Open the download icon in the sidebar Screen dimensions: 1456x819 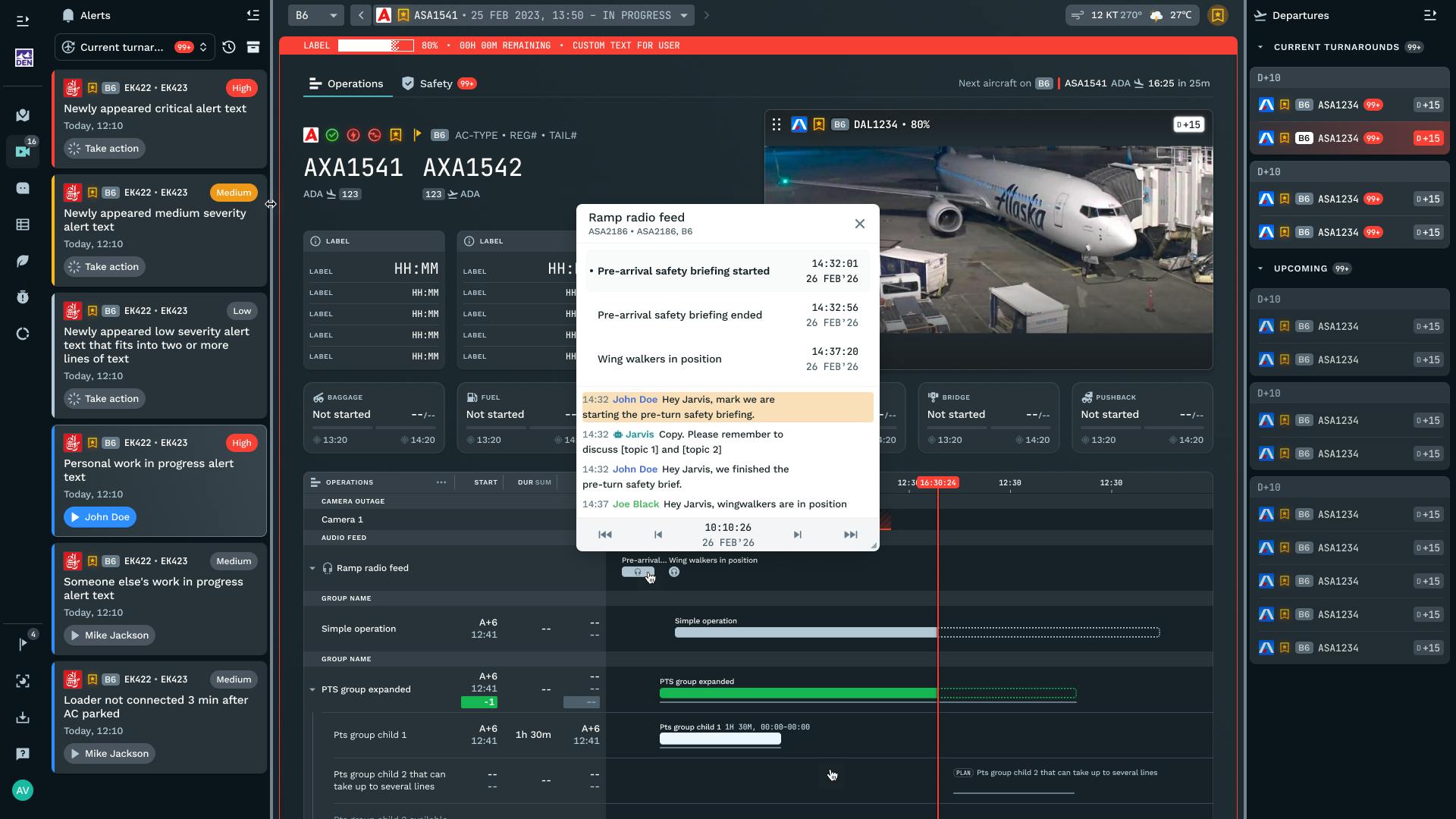tap(23, 717)
